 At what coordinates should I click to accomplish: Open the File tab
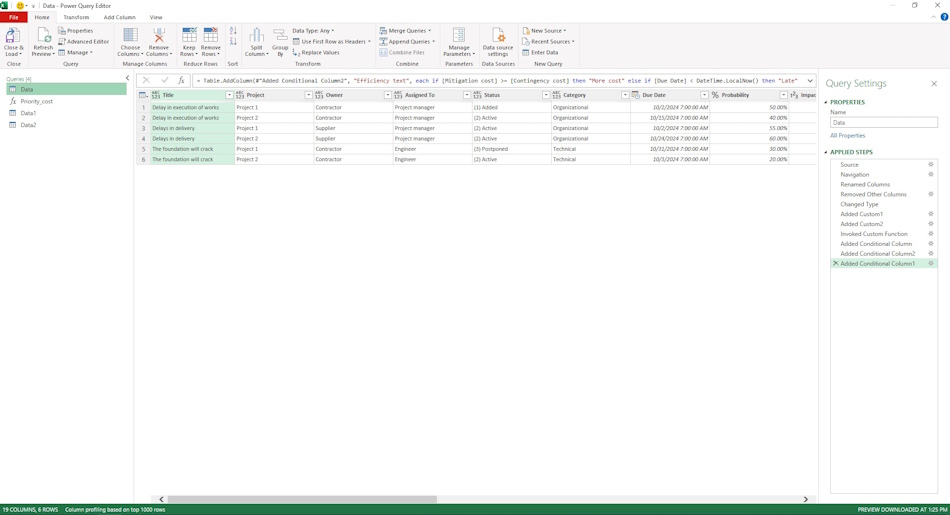click(13, 17)
